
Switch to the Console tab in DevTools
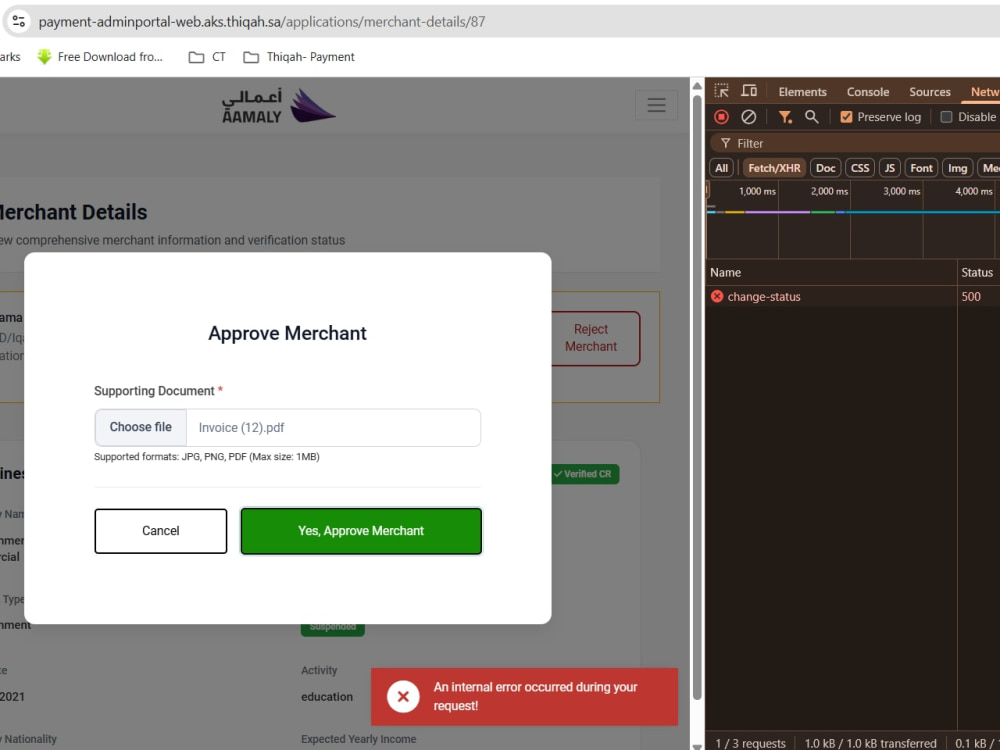click(x=868, y=92)
